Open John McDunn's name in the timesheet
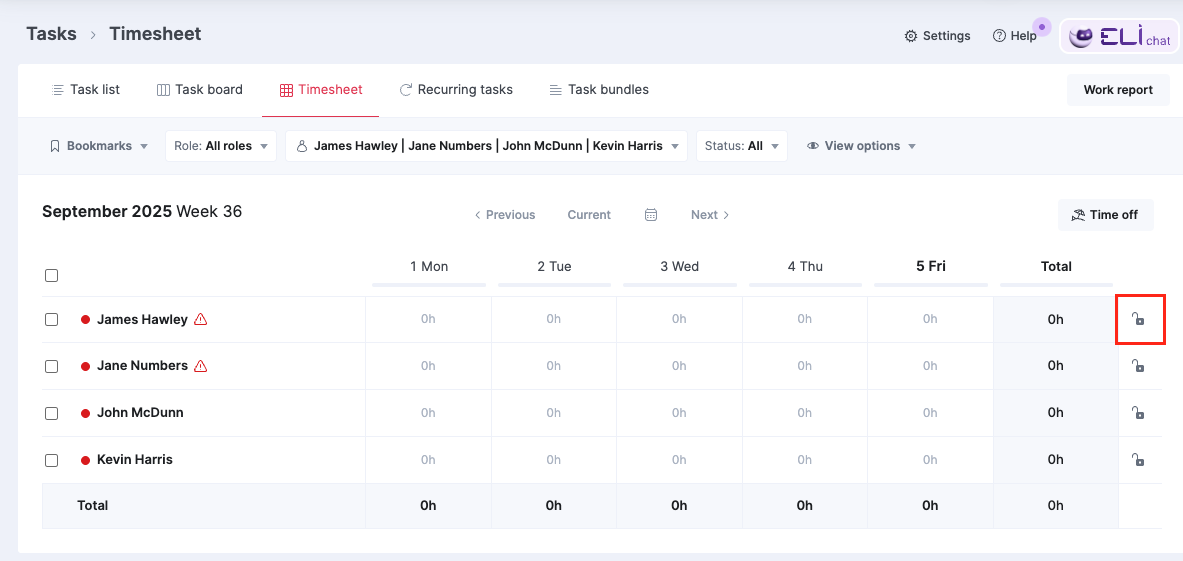The image size is (1183, 561). (x=140, y=413)
